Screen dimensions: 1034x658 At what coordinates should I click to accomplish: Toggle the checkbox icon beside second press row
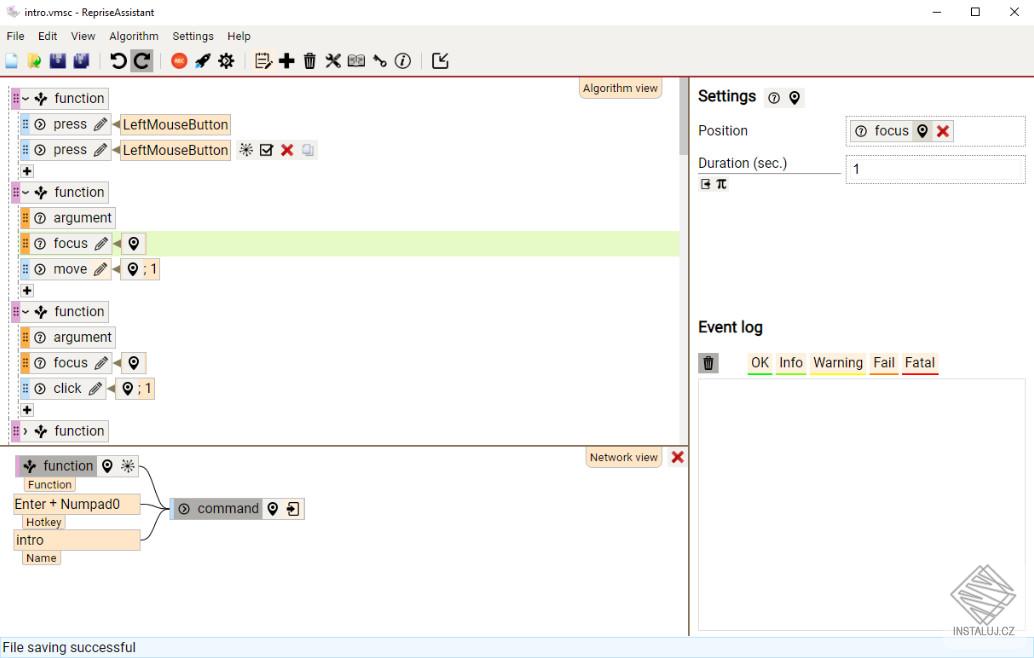[266, 150]
